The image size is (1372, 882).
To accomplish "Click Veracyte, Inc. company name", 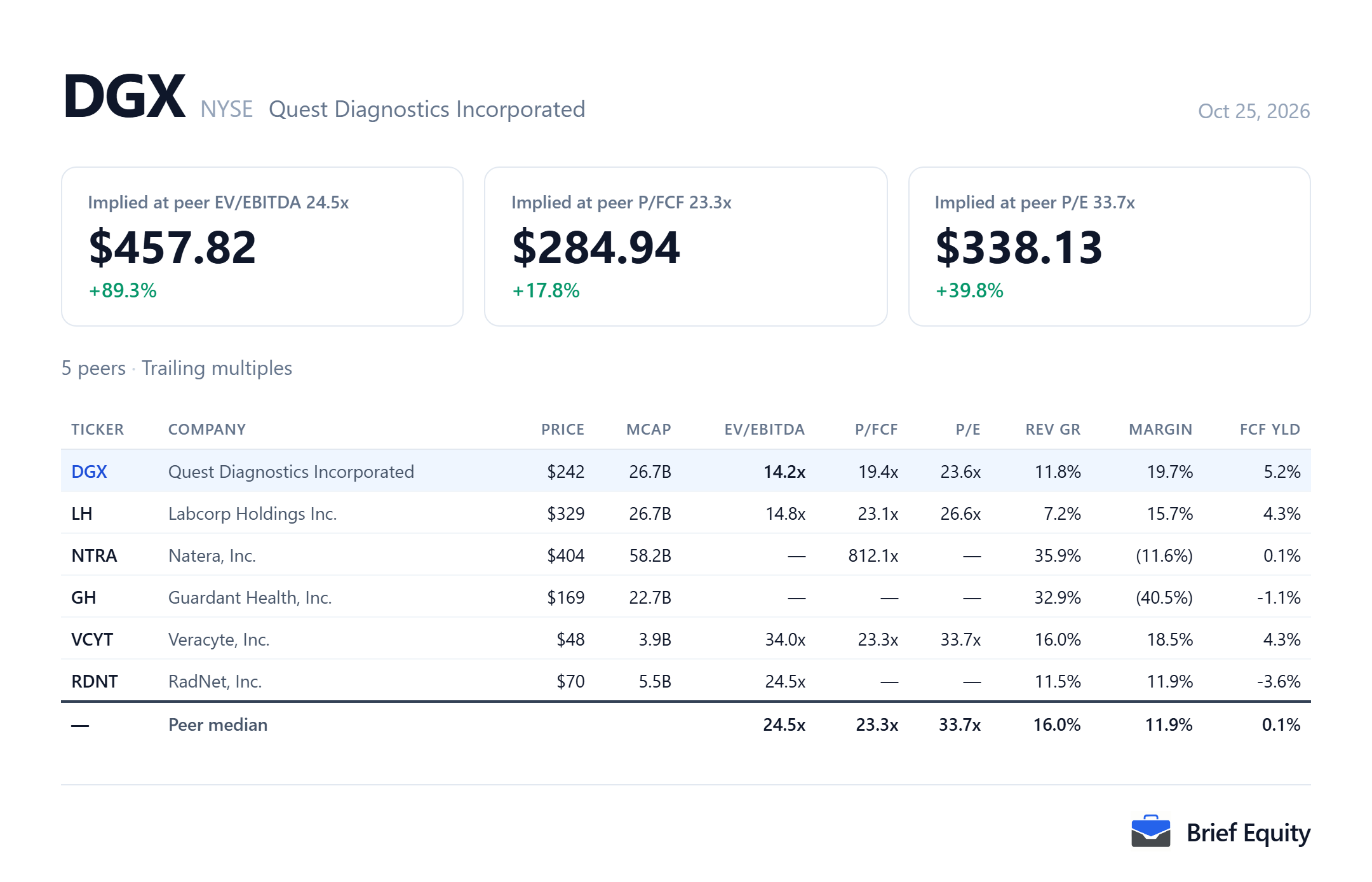I will 219,639.
